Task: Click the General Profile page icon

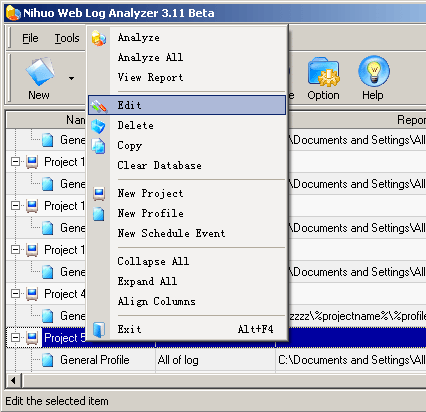Action: pyautogui.click(x=48, y=360)
